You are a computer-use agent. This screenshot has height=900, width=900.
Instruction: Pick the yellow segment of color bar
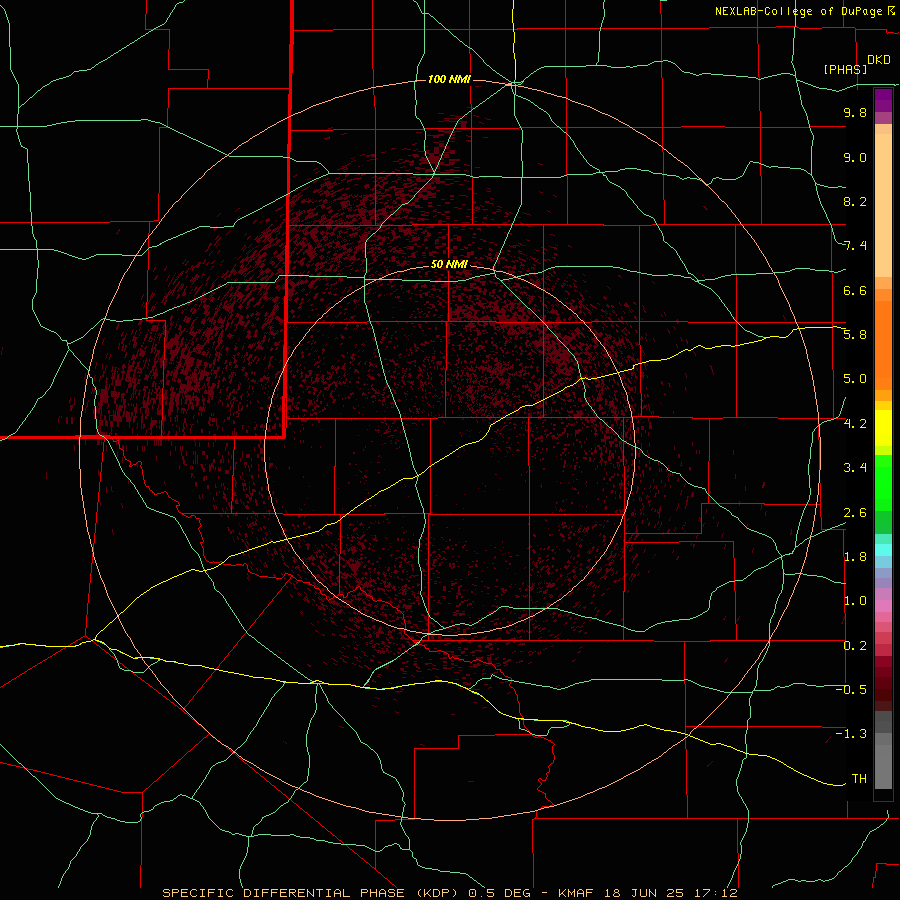[x=883, y=428]
